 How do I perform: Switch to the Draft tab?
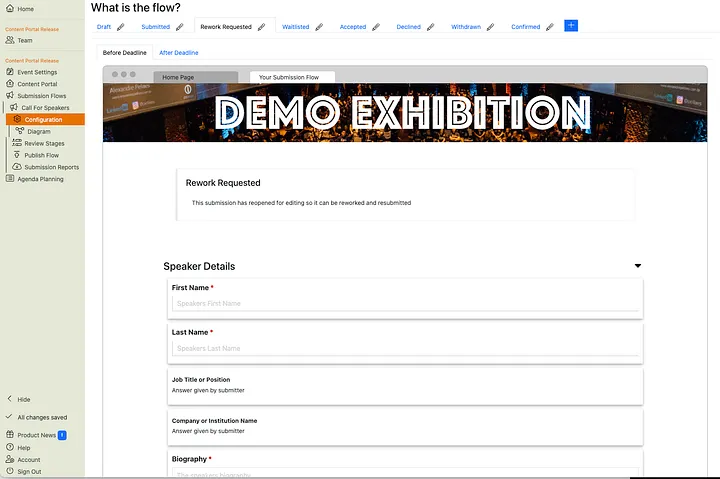(104, 27)
